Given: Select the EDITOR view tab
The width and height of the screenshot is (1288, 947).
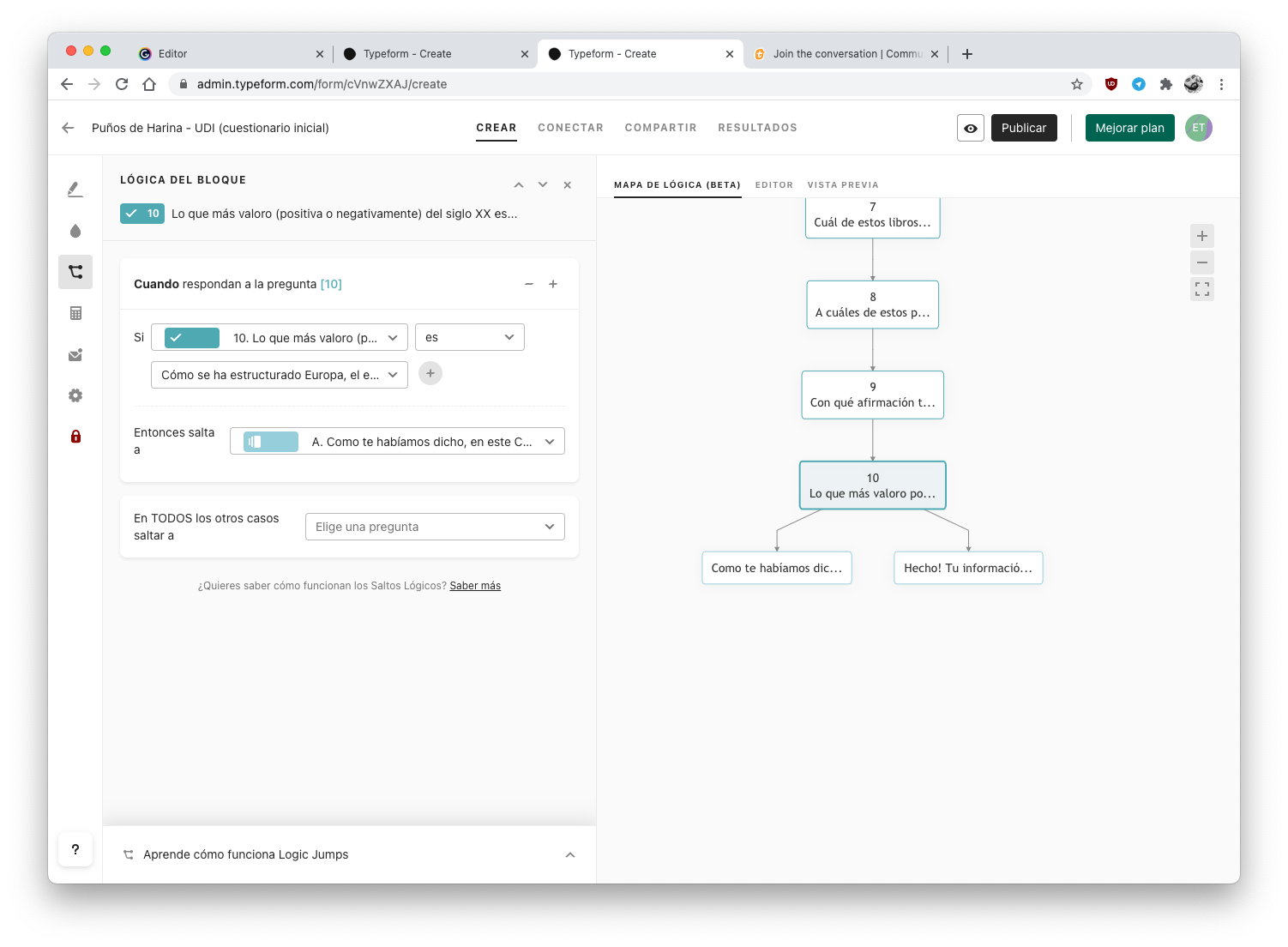Looking at the screenshot, I should pos(774,184).
